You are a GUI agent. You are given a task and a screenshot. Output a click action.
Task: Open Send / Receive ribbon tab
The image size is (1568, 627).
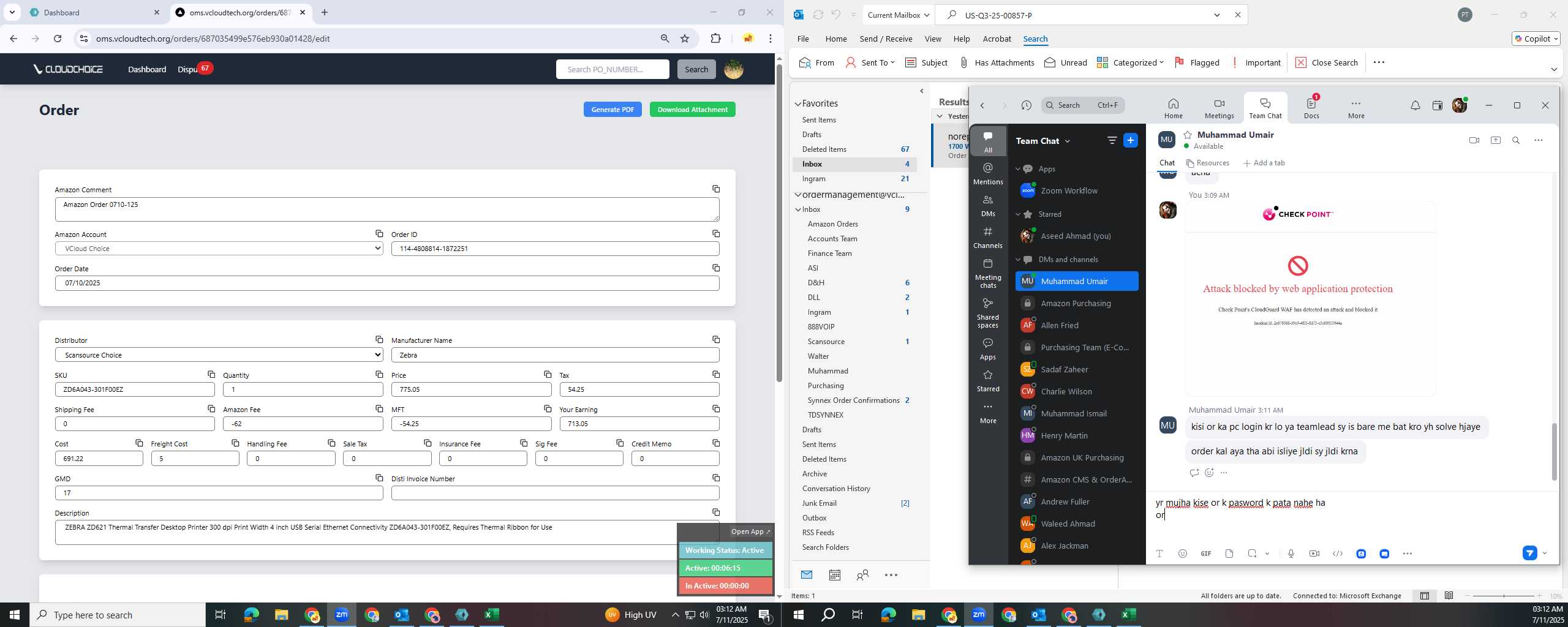tap(886, 39)
